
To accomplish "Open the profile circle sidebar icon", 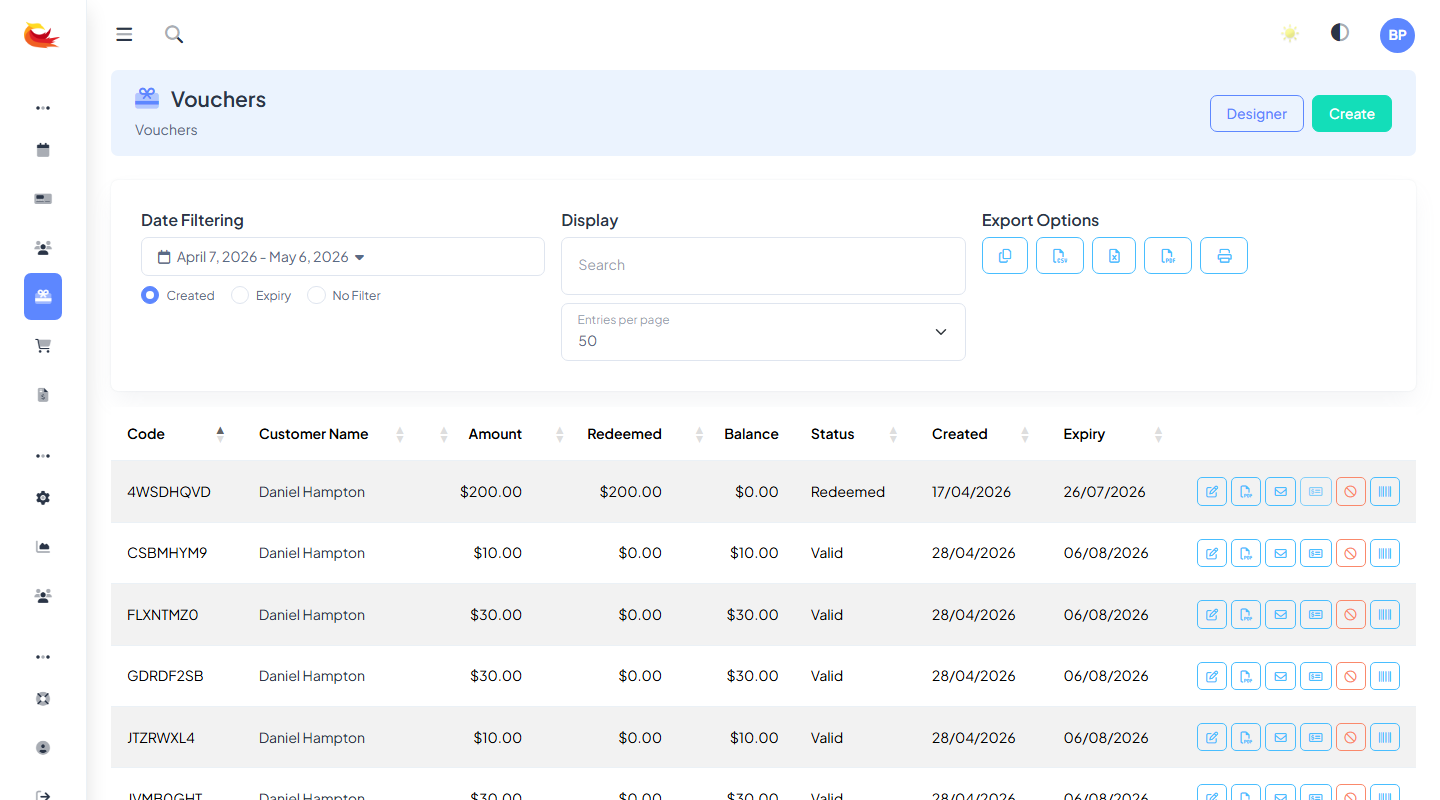I will [43, 748].
